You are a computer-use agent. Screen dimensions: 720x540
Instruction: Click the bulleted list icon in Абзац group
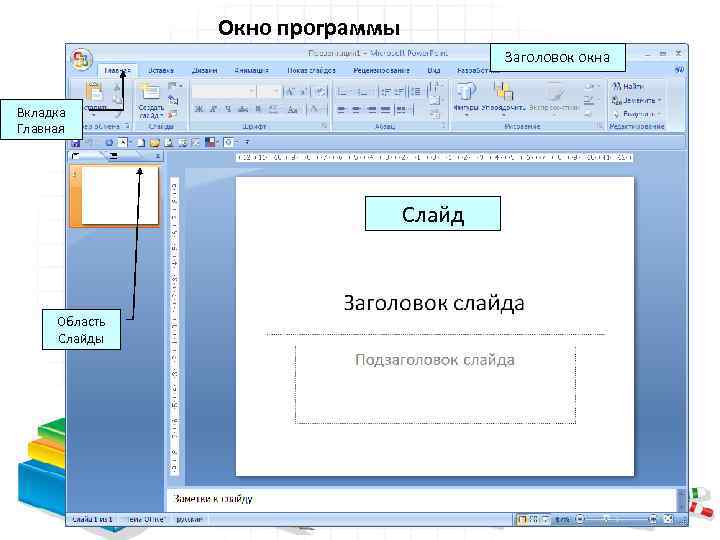coord(342,92)
